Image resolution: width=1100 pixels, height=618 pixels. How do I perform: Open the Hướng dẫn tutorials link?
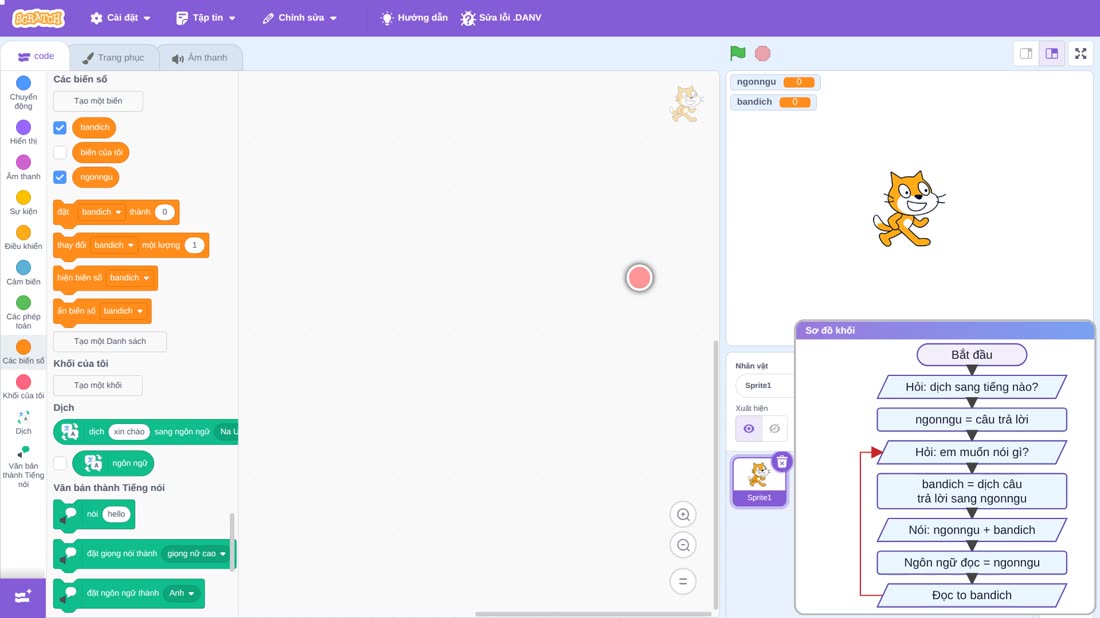tap(414, 18)
